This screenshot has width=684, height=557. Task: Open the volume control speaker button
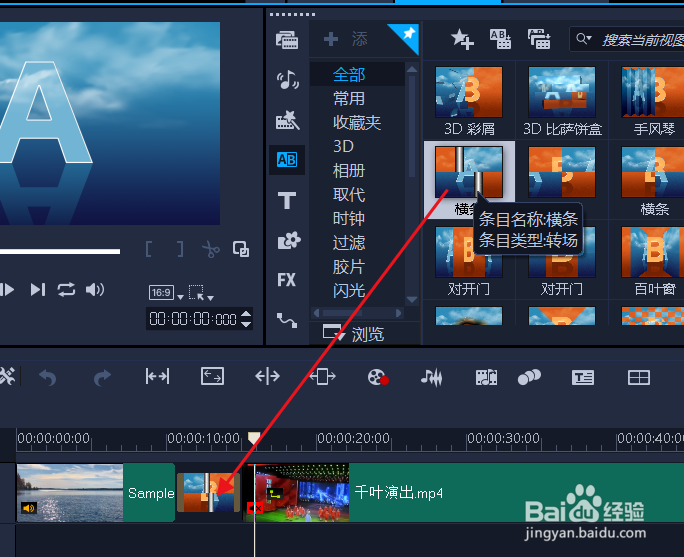coord(95,290)
